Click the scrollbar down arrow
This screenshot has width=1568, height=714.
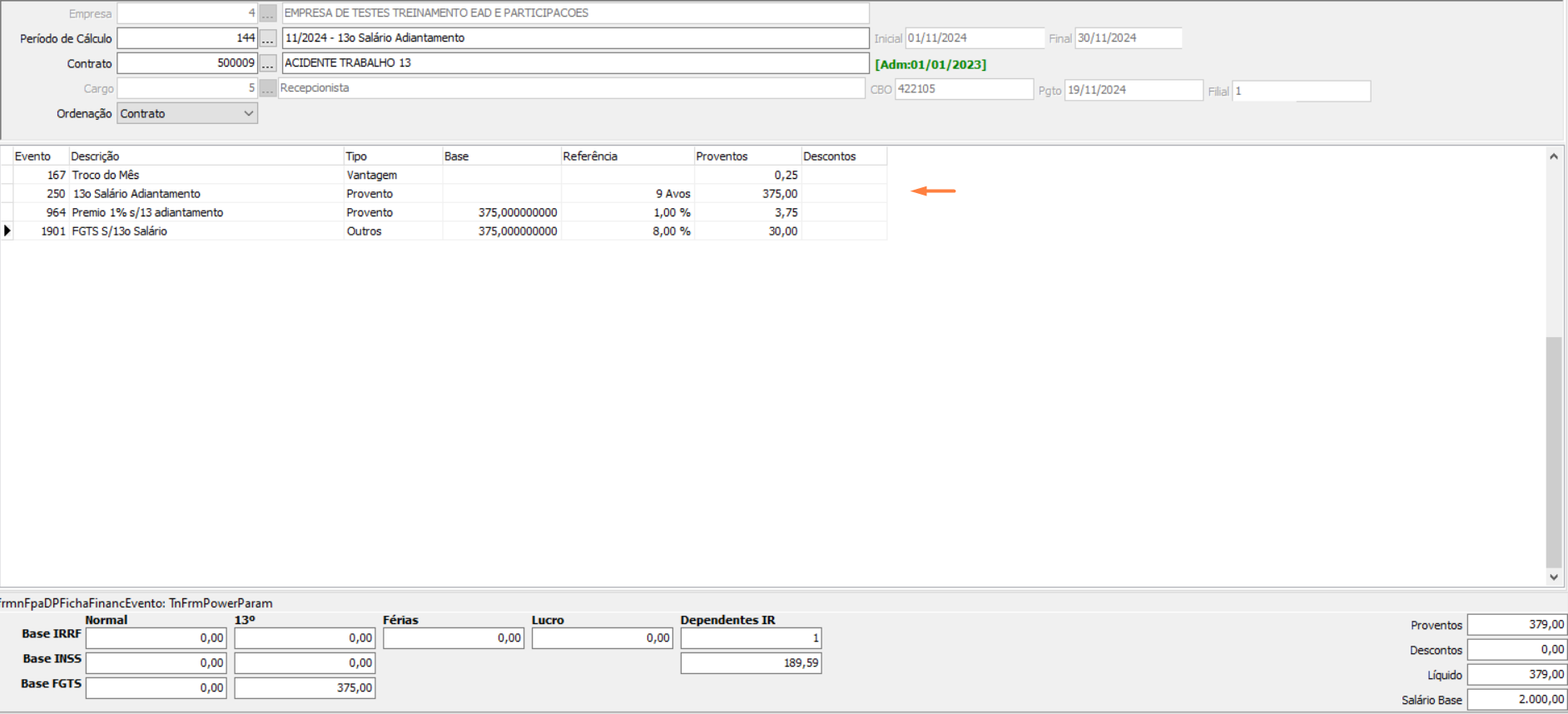click(1553, 577)
